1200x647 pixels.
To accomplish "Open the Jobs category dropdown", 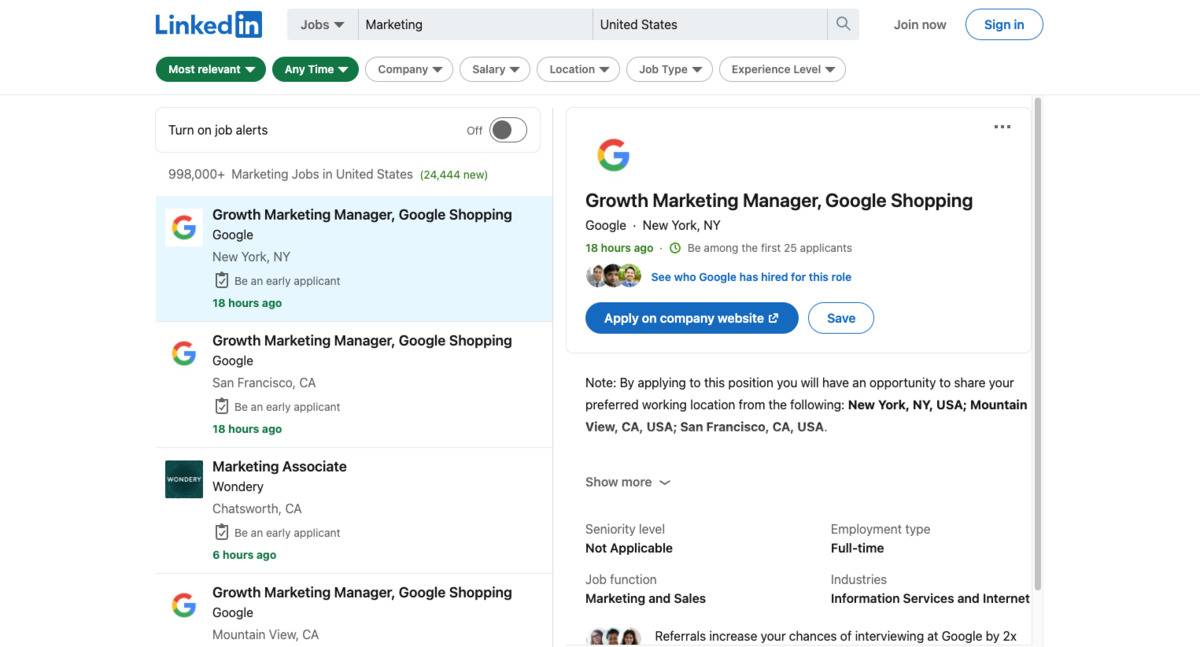I will (x=322, y=24).
